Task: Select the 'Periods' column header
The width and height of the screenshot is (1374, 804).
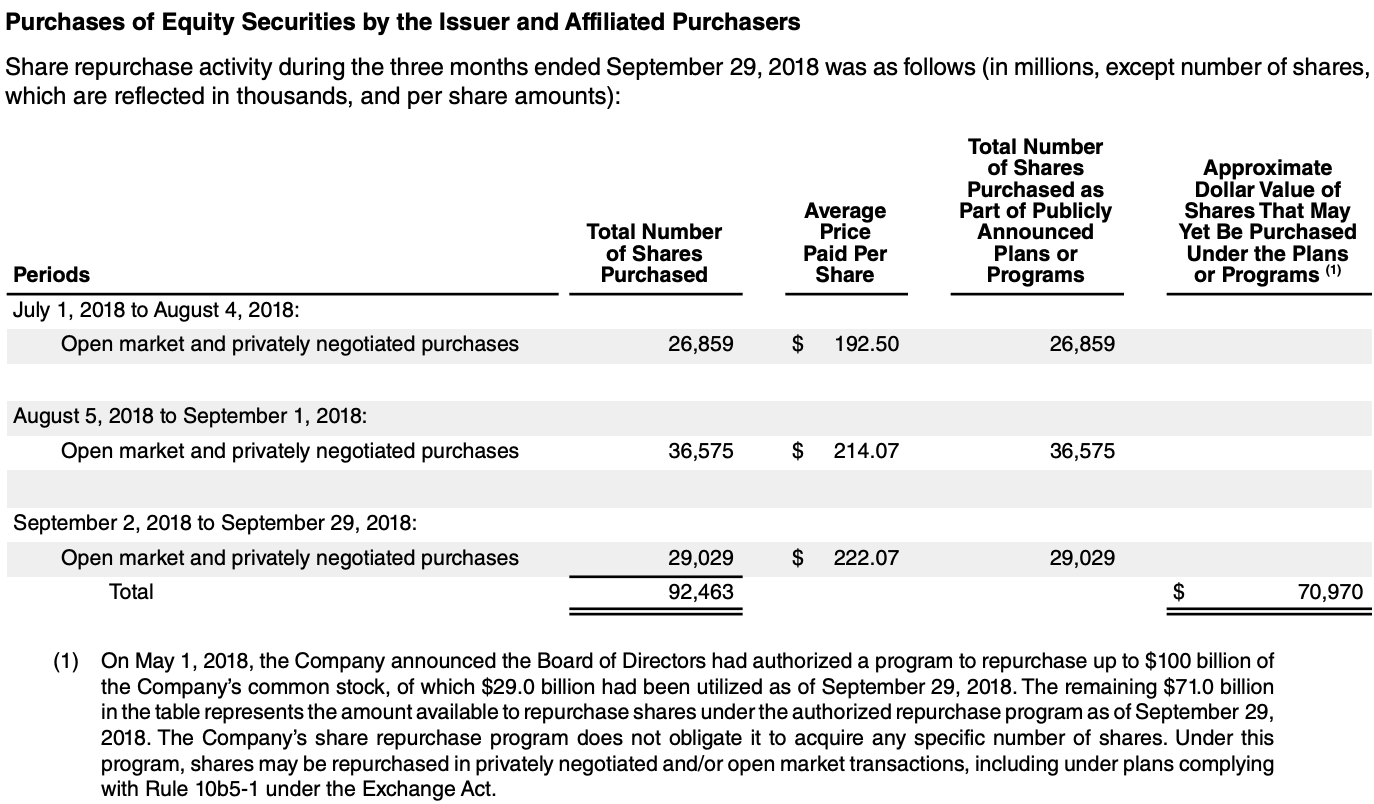Action: [51, 274]
